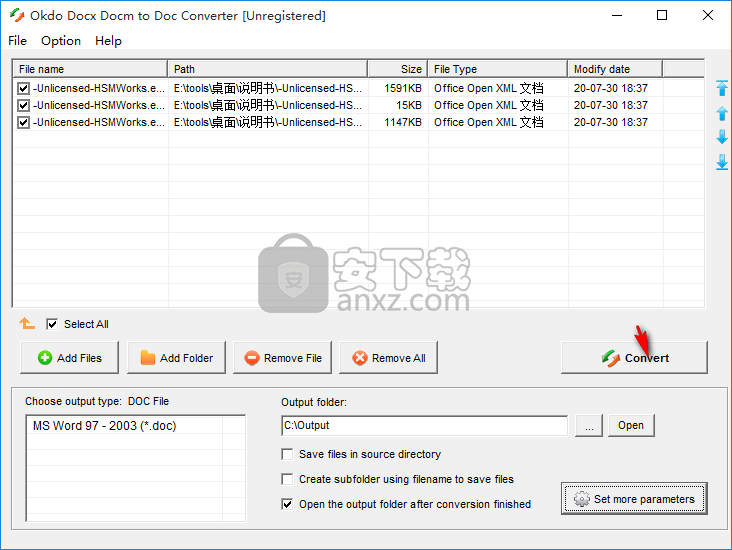Sort list by Size column header

398,69
